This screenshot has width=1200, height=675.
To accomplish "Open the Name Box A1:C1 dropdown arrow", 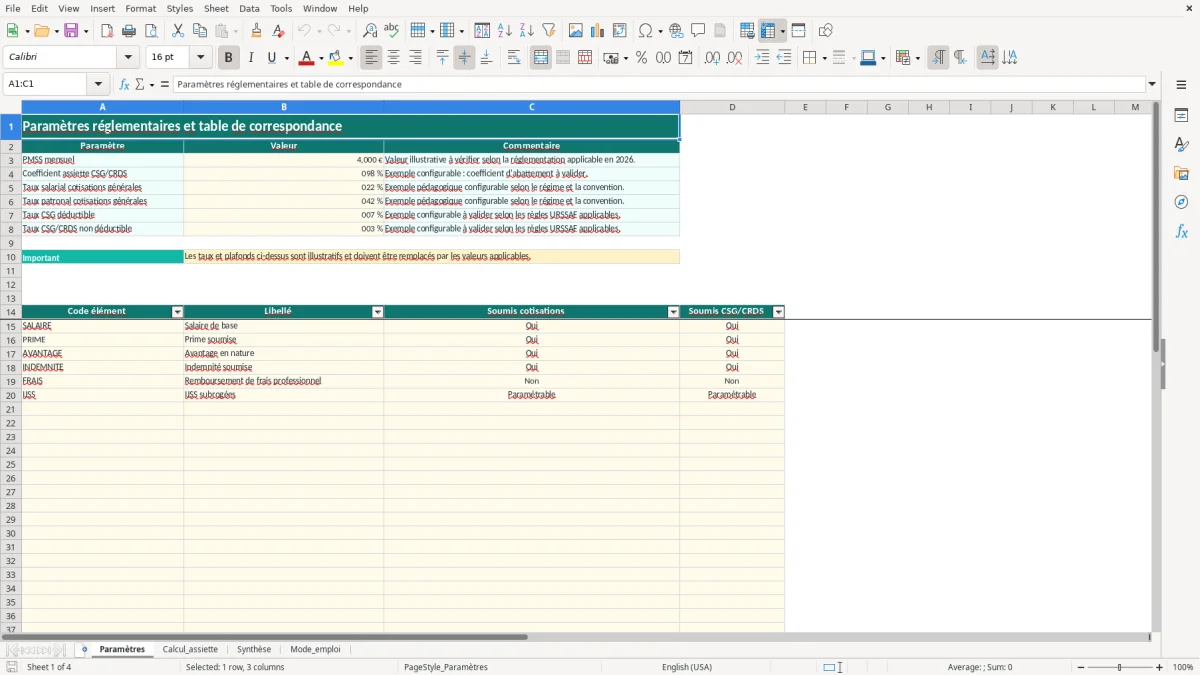I will [x=98, y=84].
